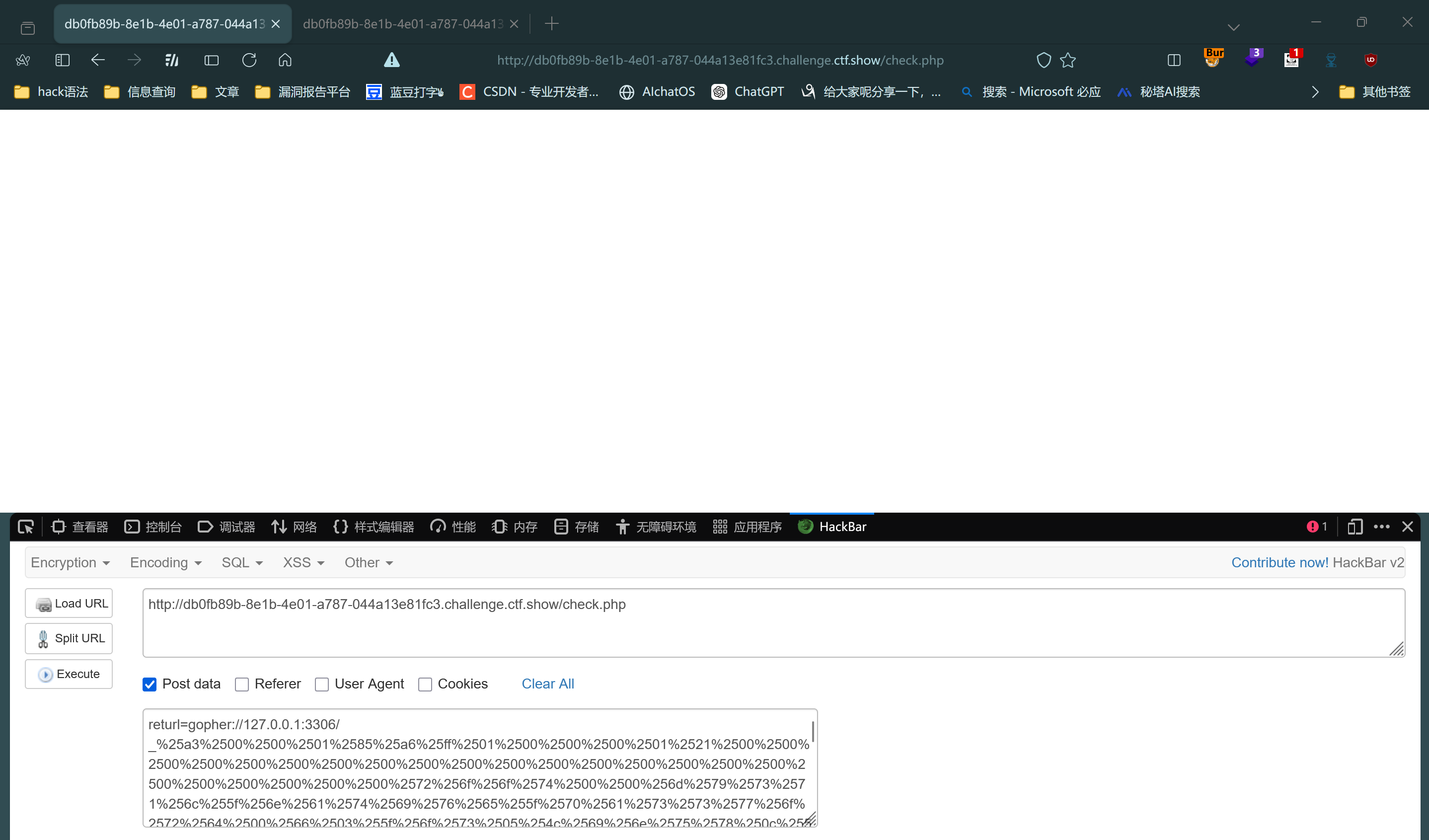Uncheck the Post data checkbox
Image resolution: width=1429 pixels, height=840 pixels.
[150, 685]
